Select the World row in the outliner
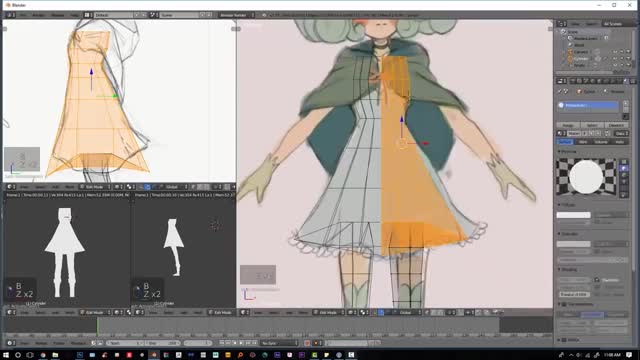 (580, 45)
